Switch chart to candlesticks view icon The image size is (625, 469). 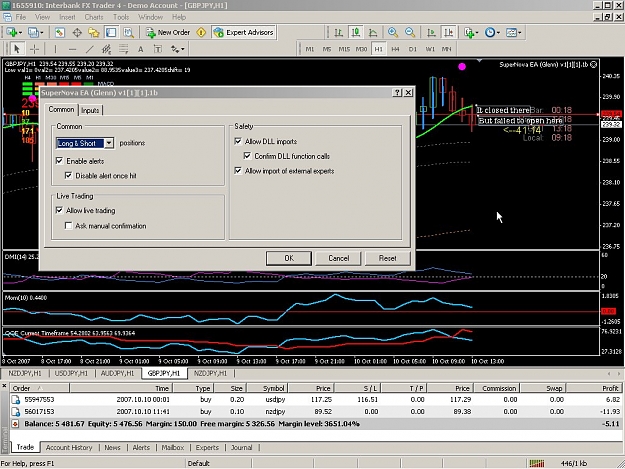tap(356, 33)
